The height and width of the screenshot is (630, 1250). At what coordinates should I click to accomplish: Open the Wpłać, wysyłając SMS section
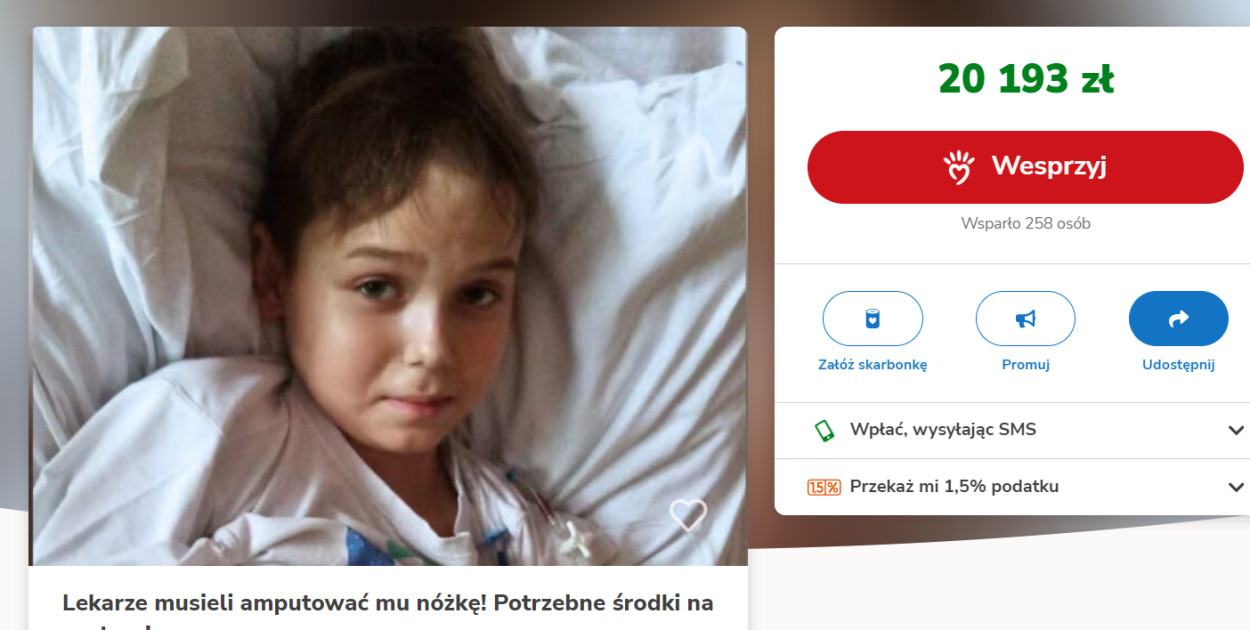pos(1012,430)
